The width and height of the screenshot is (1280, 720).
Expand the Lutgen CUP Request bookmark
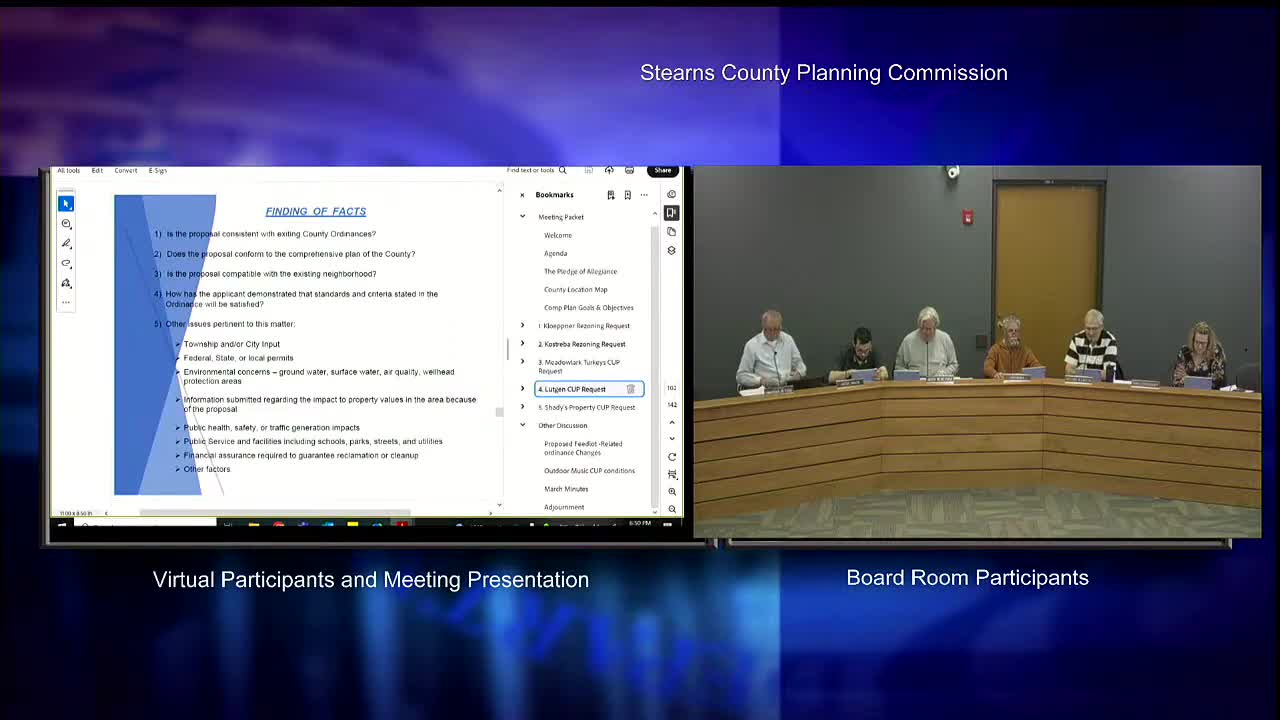tap(522, 389)
